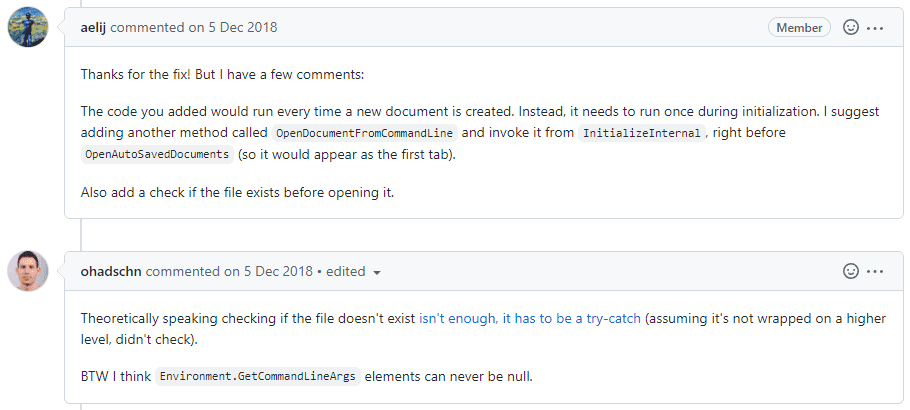The width and height of the screenshot is (910, 410).
Task: Click the ohadschn username link
Action: click(111, 271)
